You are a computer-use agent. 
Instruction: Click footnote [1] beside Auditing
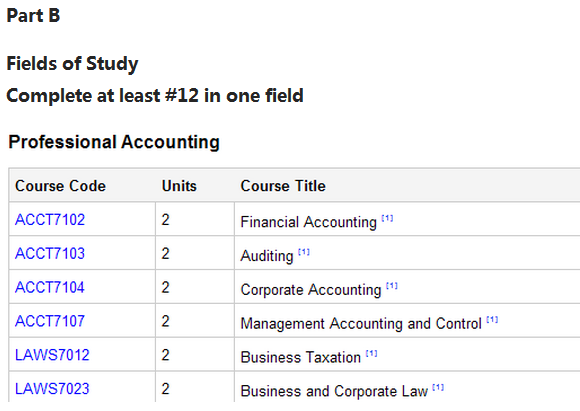coord(304,252)
